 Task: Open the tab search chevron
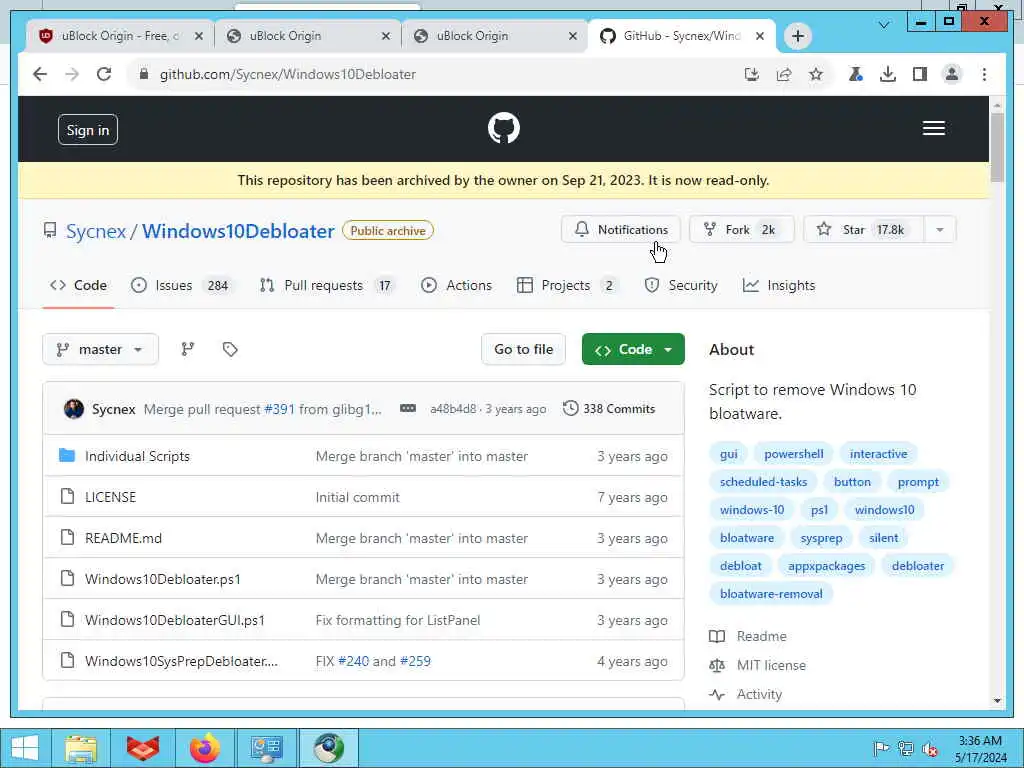click(884, 25)
